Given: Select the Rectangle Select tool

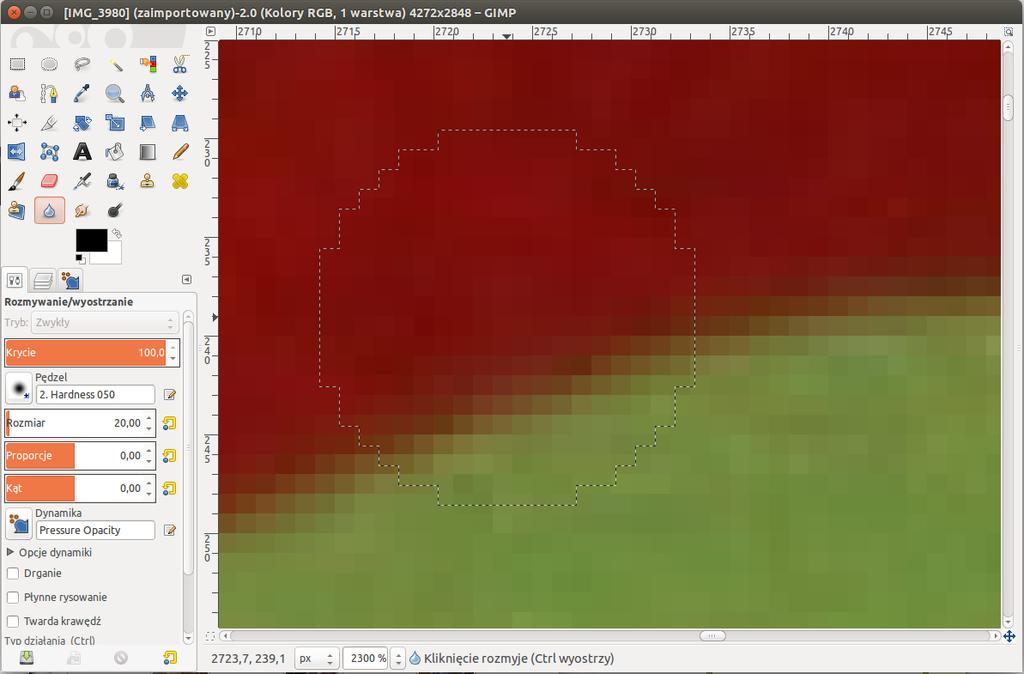Looking at the screenshot, I should click(x=17, y=64).
